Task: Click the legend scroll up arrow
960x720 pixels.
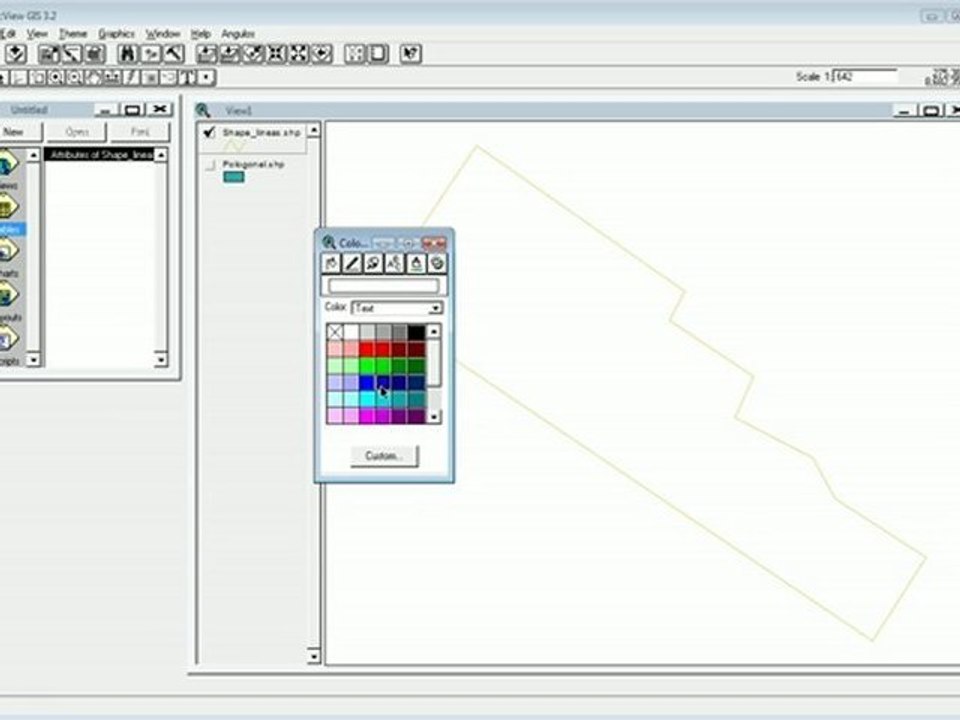Action: coord(313,130)
